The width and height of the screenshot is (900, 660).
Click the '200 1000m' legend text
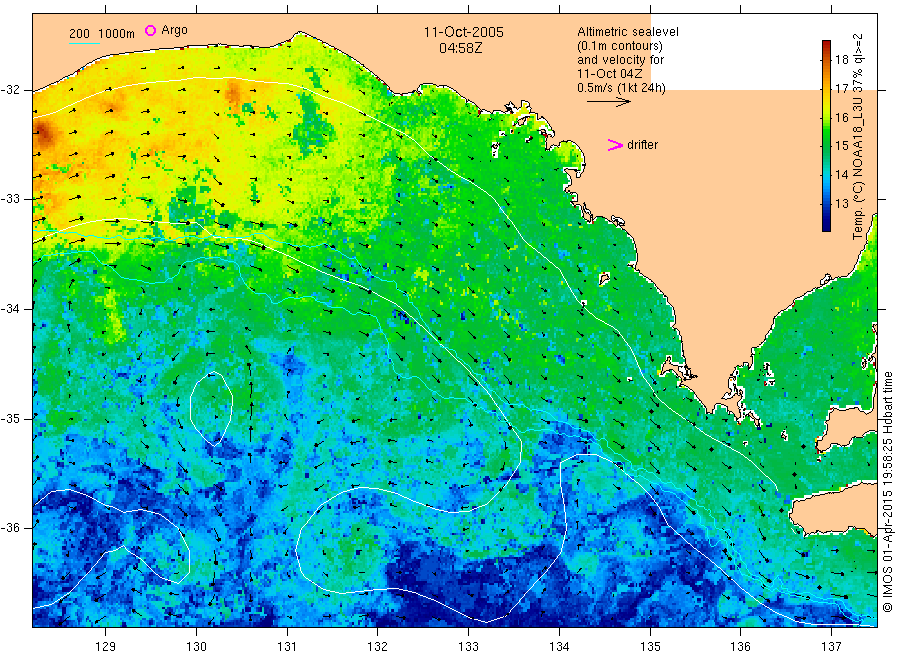coord(102,34)
